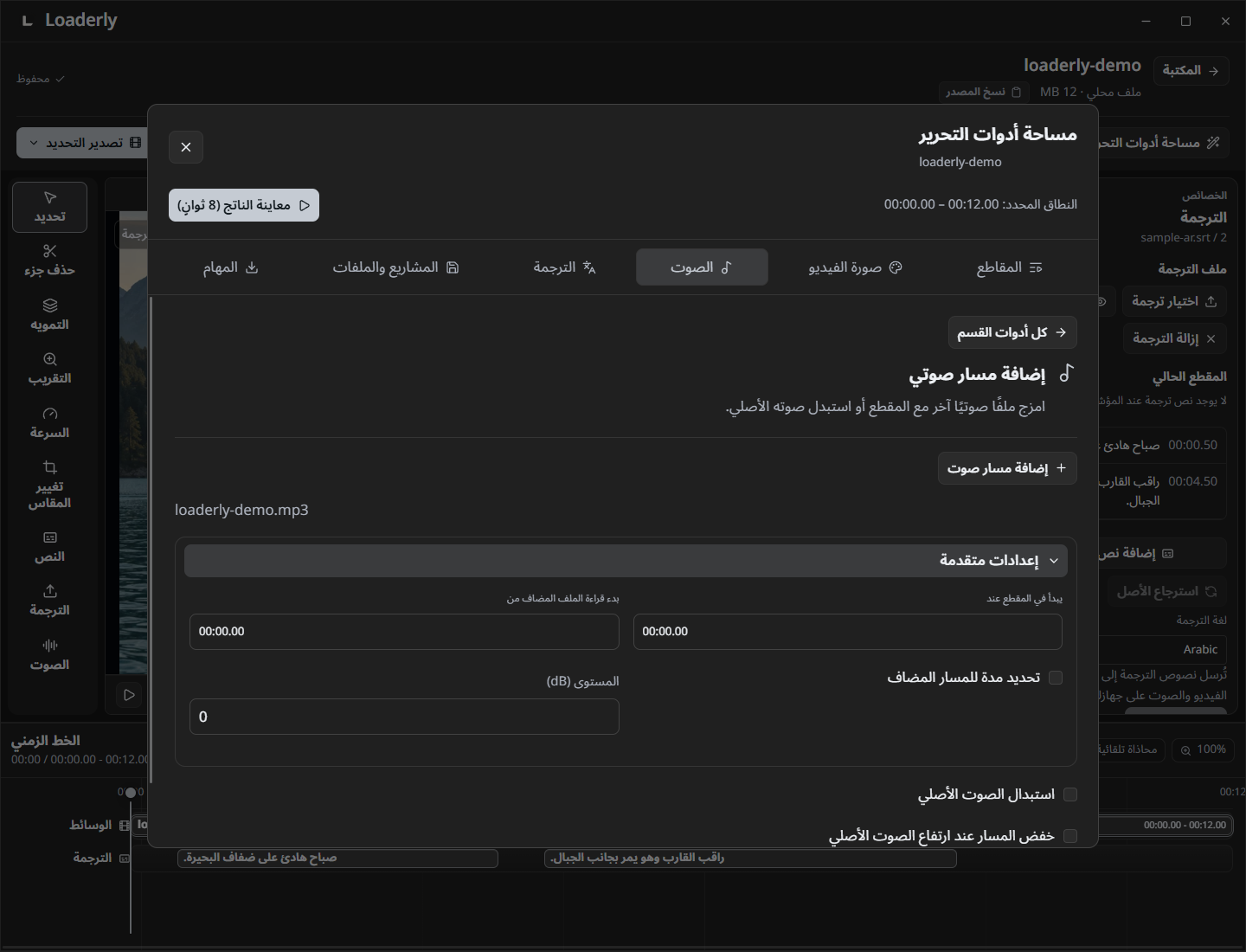Click the timeline playhead marker
The width and height of the screenshot is (1246, 952).
tap(131, 793)
